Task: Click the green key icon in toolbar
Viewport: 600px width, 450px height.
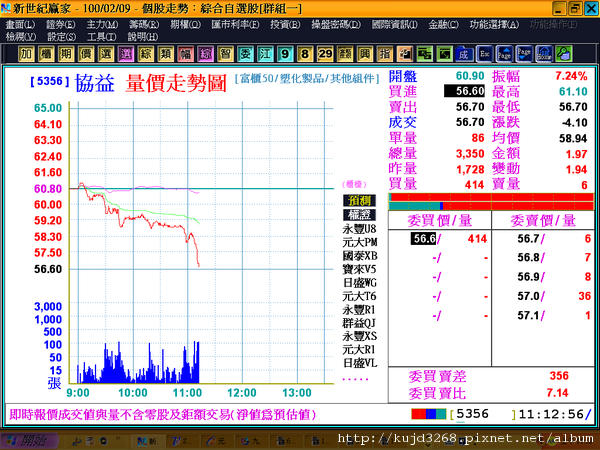Action: (x=564, y=54)
